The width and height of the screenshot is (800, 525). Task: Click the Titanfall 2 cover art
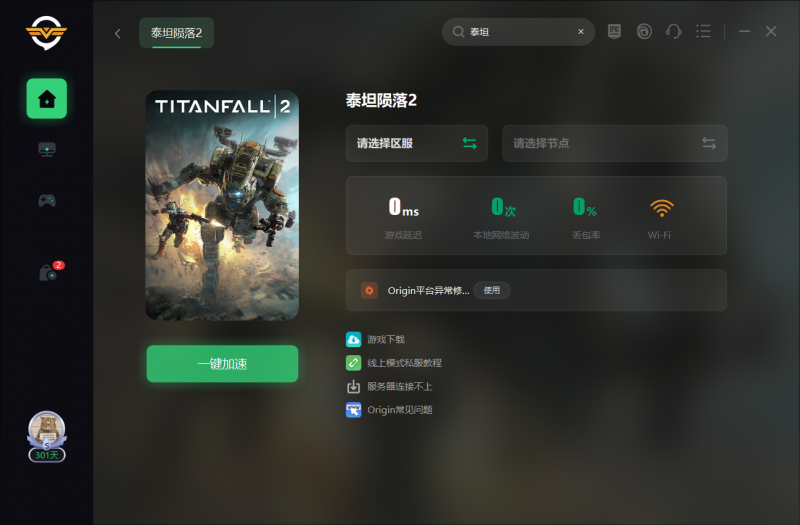pyautogui.click(x=222, y=205)
